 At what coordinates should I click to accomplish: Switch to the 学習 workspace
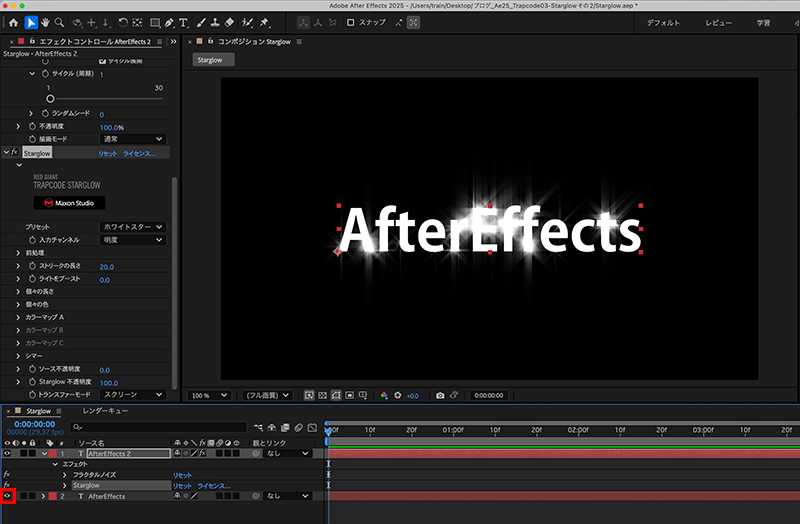(763, 23)
